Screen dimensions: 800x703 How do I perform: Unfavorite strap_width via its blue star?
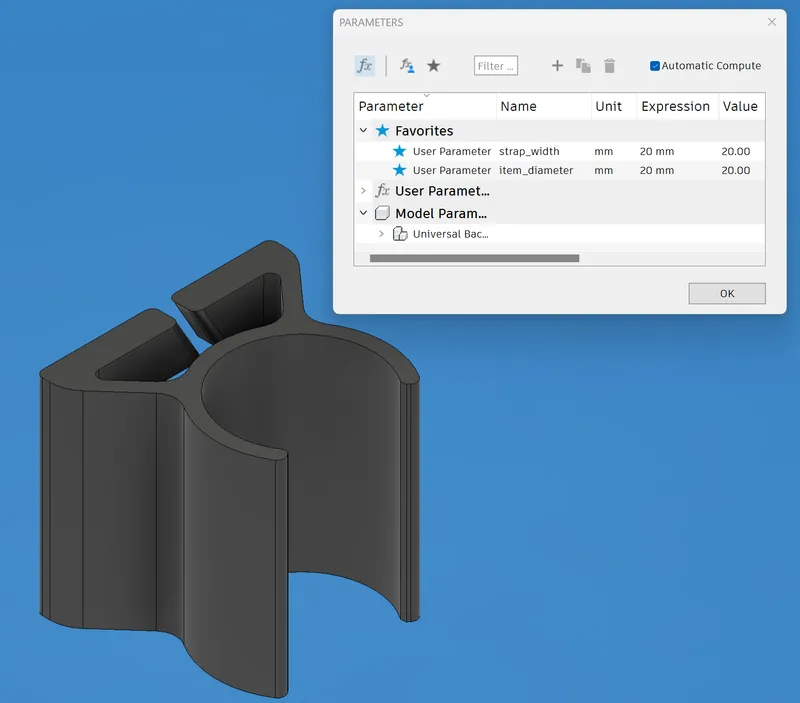click(400, 151)
